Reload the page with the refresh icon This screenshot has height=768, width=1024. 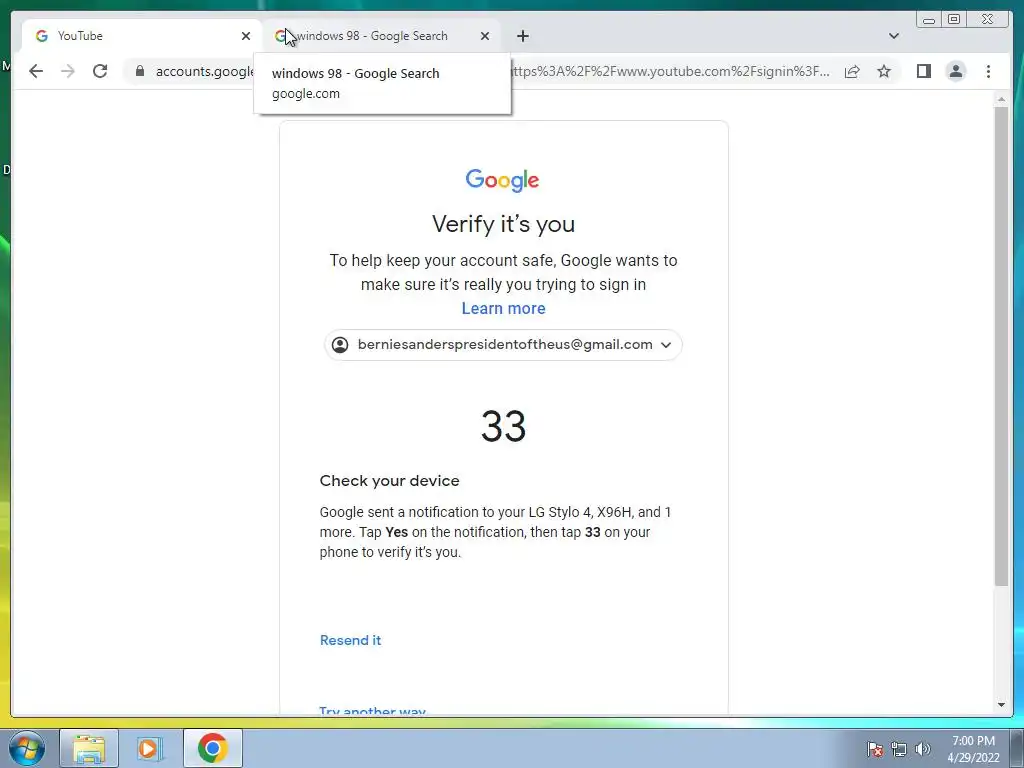tap(100, 71)
